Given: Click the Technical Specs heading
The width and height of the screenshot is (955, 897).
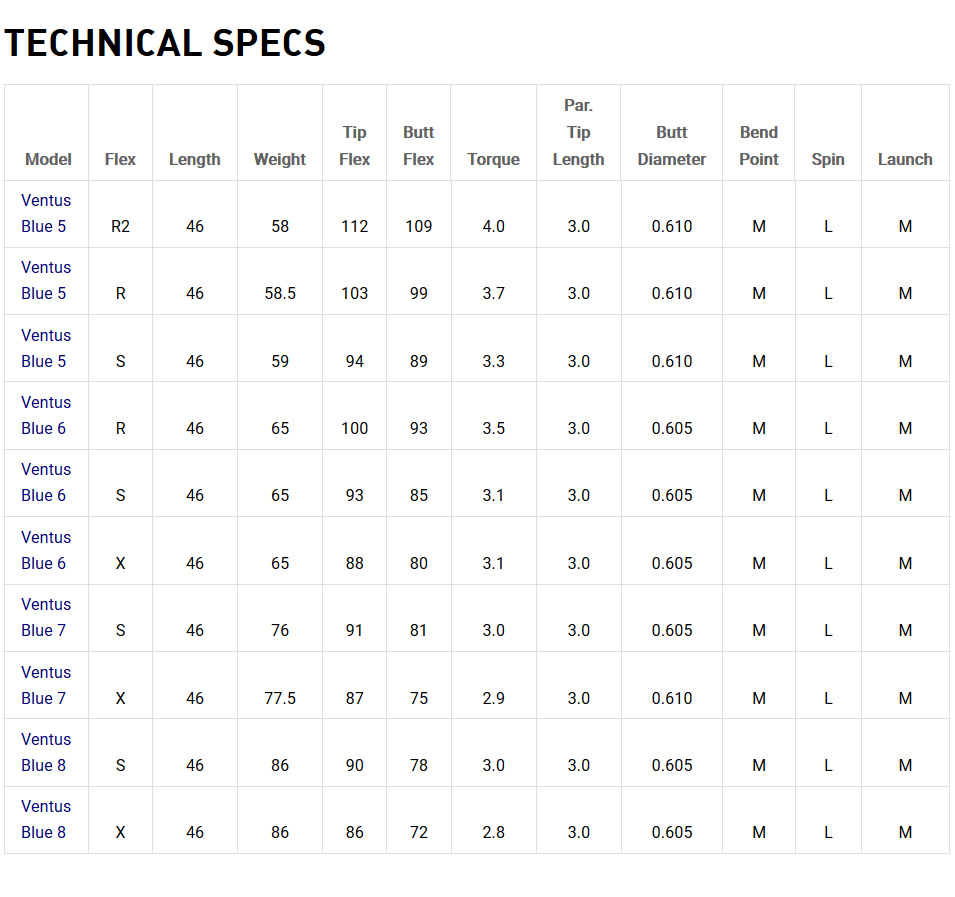Looking at the screenshot, I should coord(165,43).
